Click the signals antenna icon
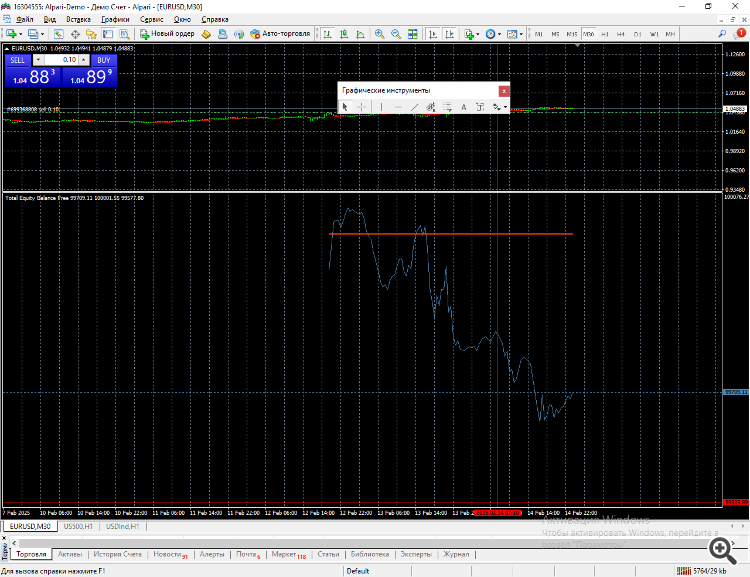The image size is (750, 577). tap(239, 34)
